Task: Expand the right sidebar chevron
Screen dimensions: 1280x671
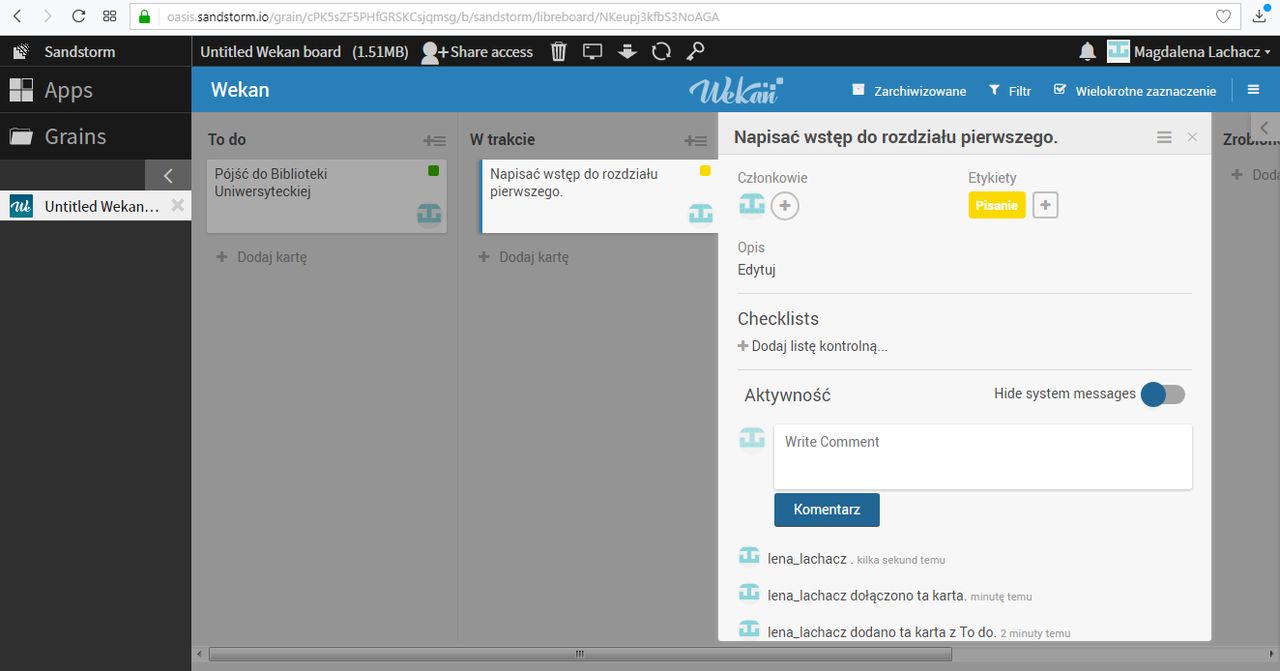Action: pyautogui.click(x=1264, y=127)
